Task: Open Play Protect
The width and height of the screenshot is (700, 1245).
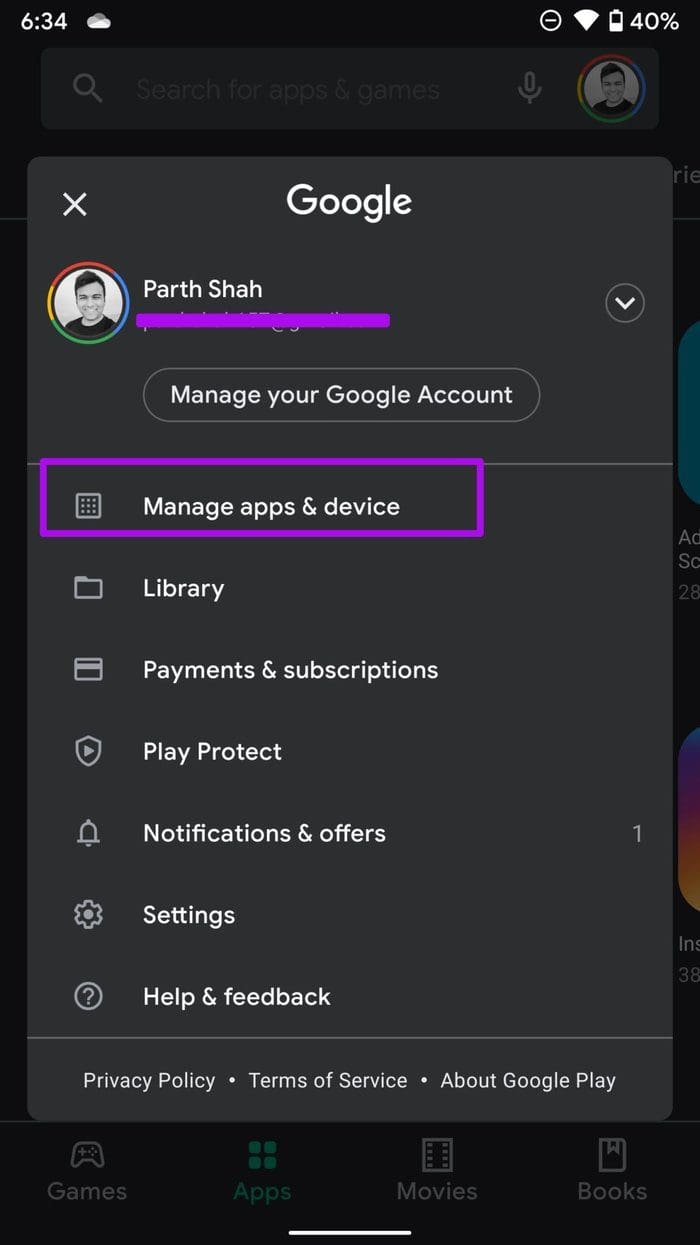Action: pyautogui.click(x=350, y=752)
